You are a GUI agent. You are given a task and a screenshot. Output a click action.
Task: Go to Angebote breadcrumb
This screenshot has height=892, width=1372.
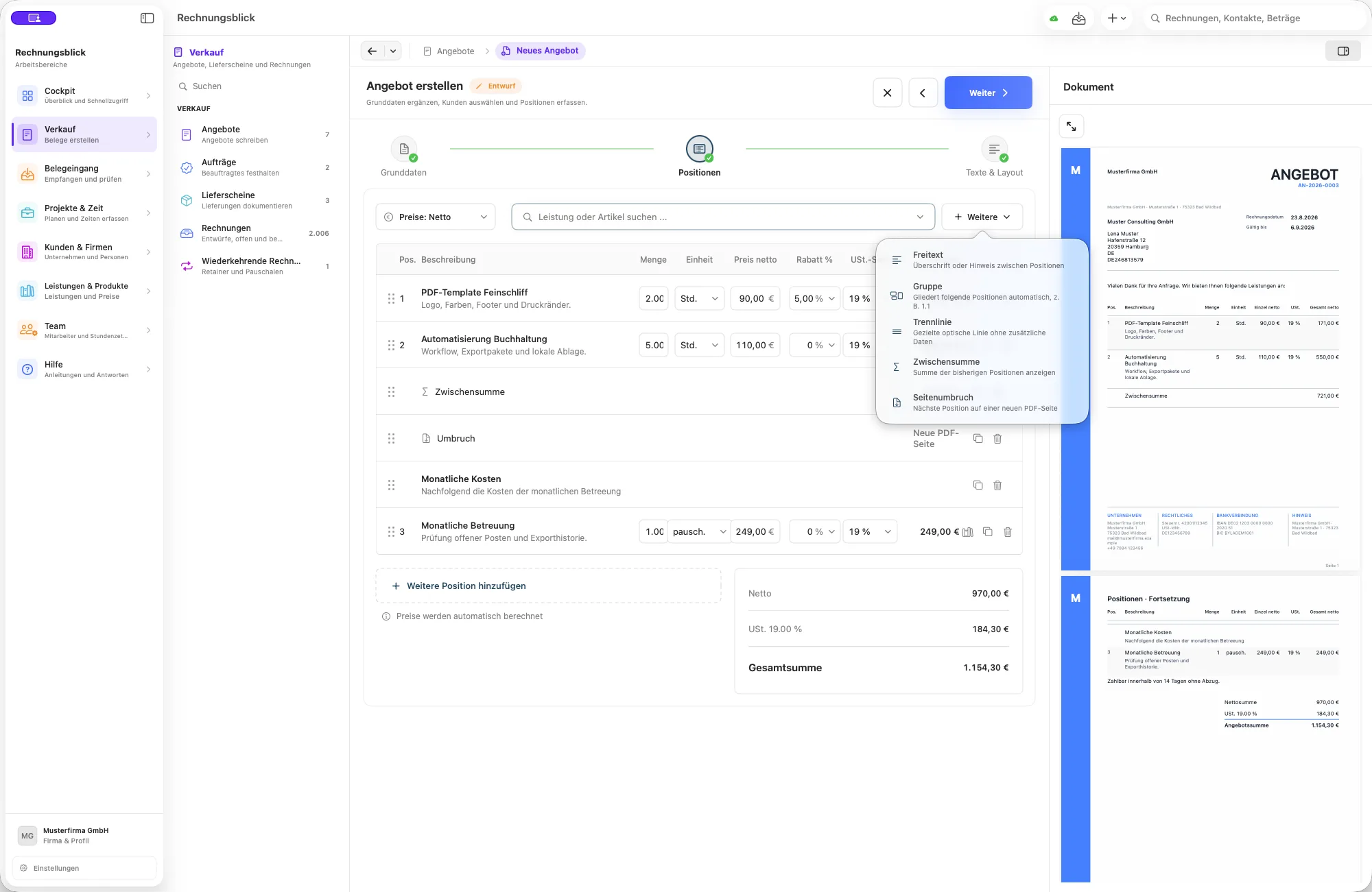coord(449,51)
